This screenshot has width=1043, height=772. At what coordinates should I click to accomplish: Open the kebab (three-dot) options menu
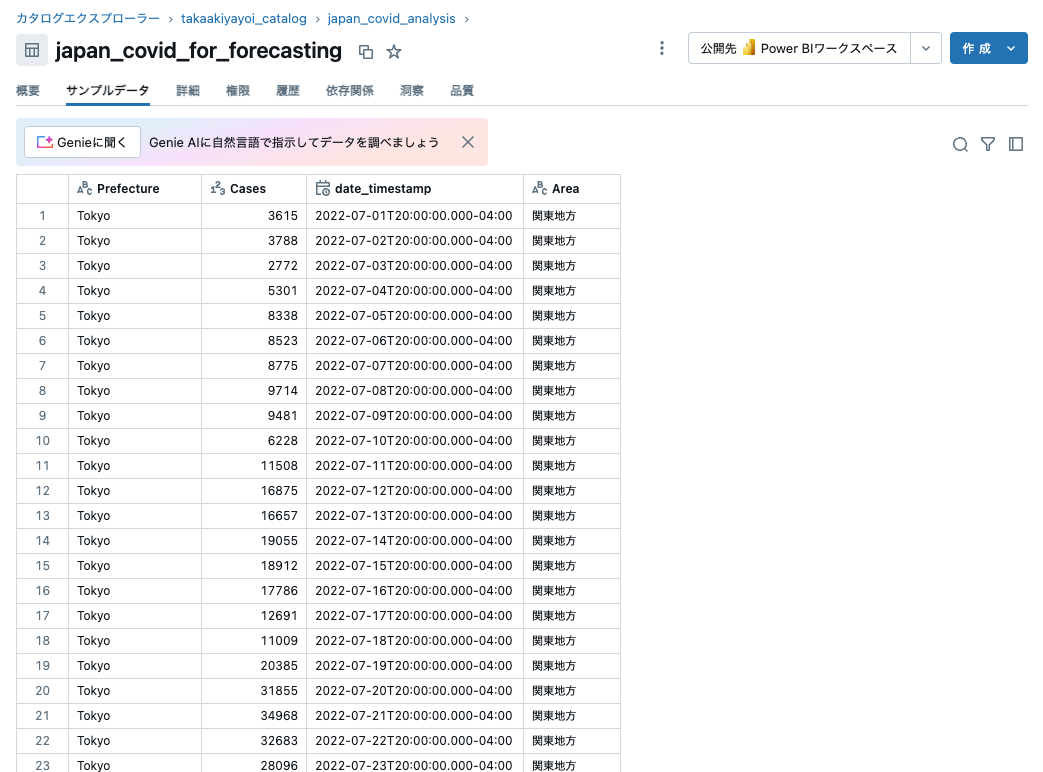(661, 48)
